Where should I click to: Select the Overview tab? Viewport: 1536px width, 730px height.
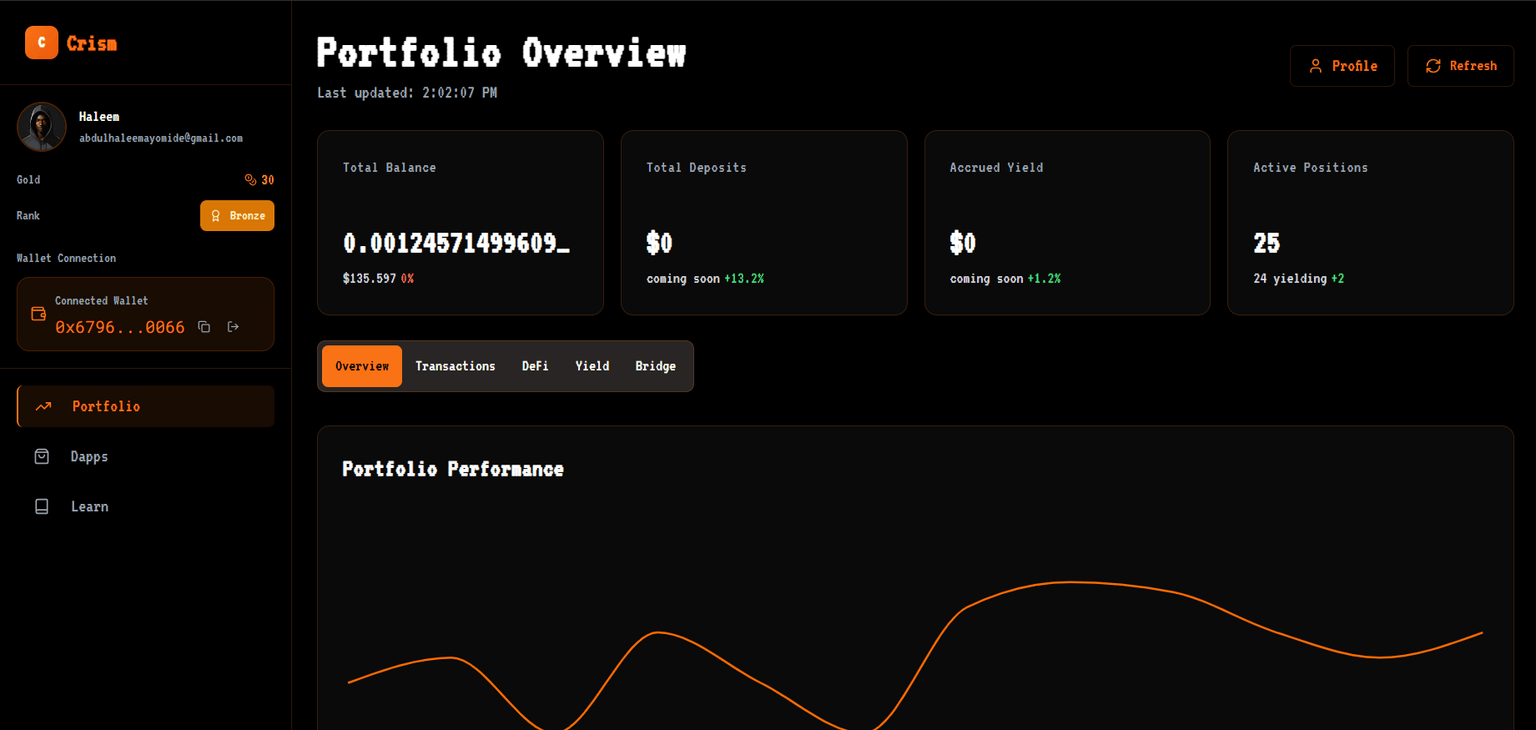tap(362, 366)
